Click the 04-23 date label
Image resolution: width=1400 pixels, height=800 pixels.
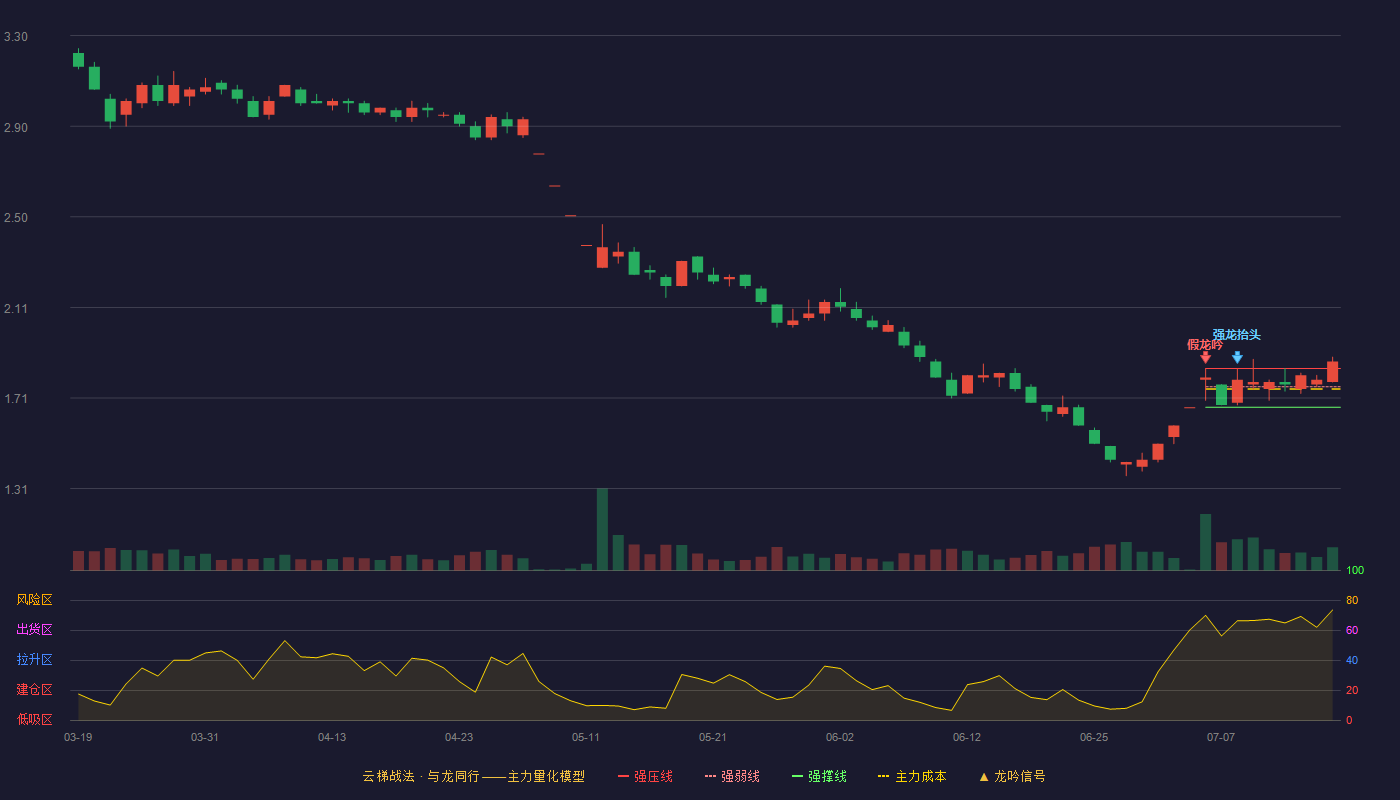[x=459, y=737]
